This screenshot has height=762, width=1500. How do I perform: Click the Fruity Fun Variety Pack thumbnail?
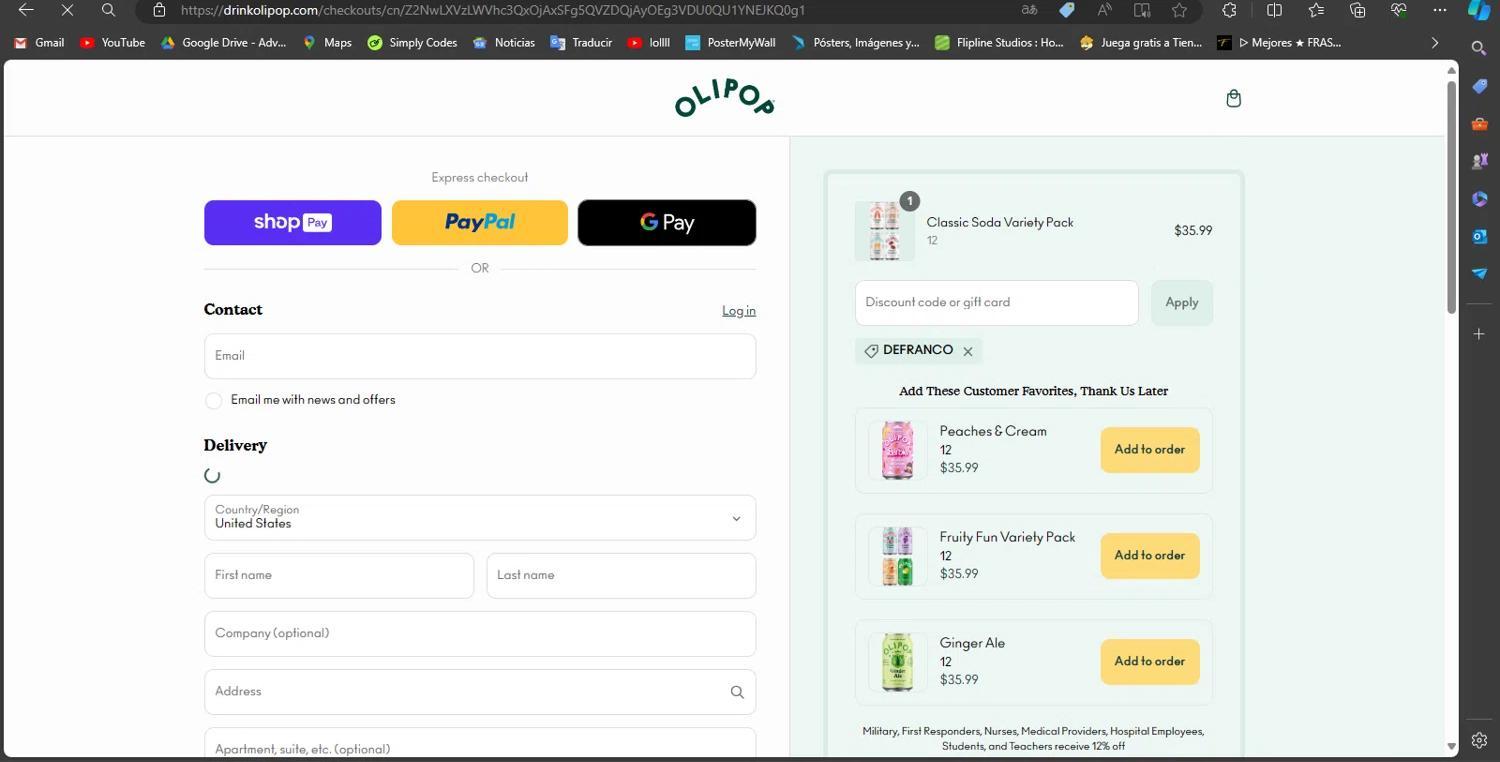tap(897, 556)
